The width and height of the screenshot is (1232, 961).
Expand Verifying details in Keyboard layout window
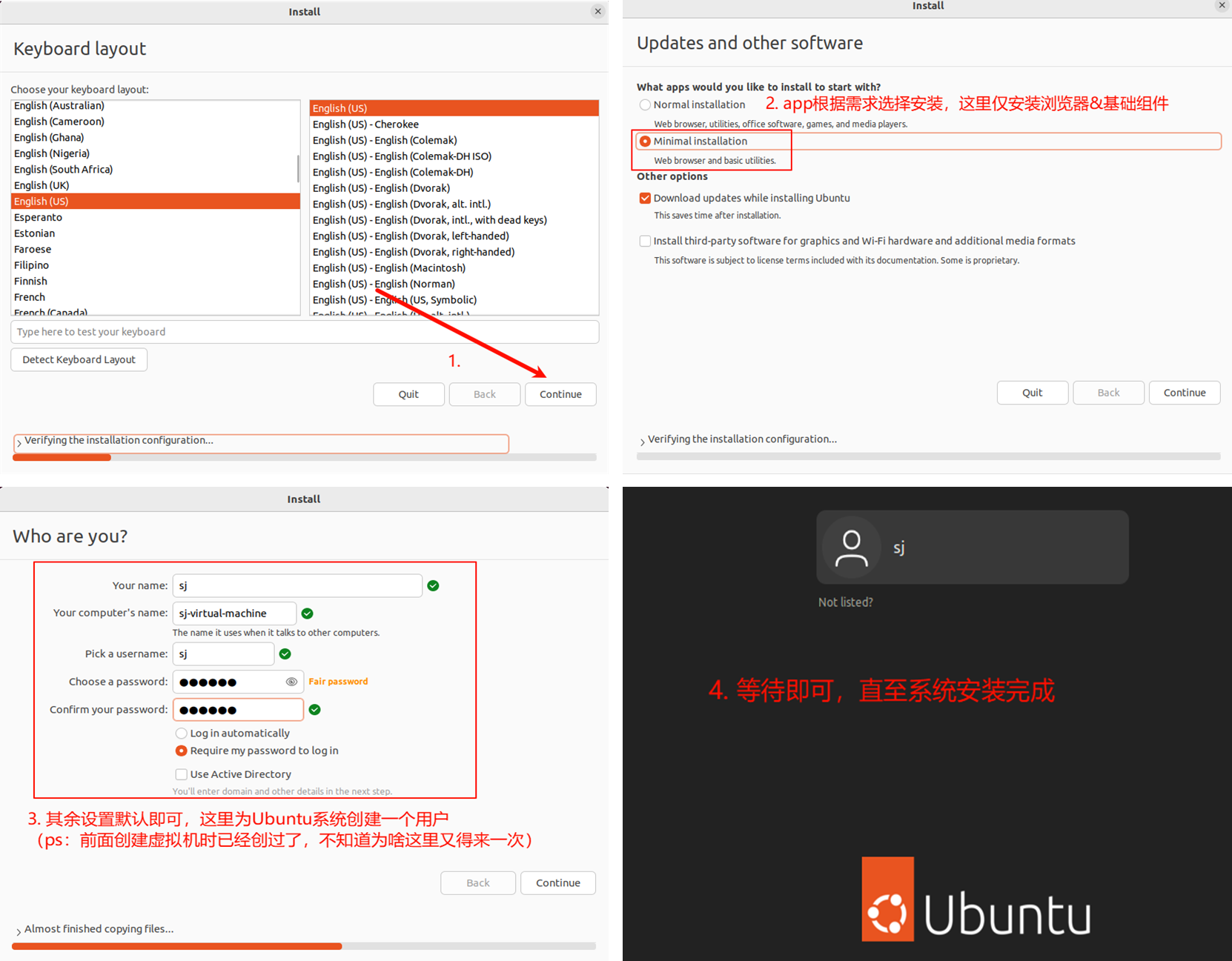pyautogui.click(x=19, y=442)
